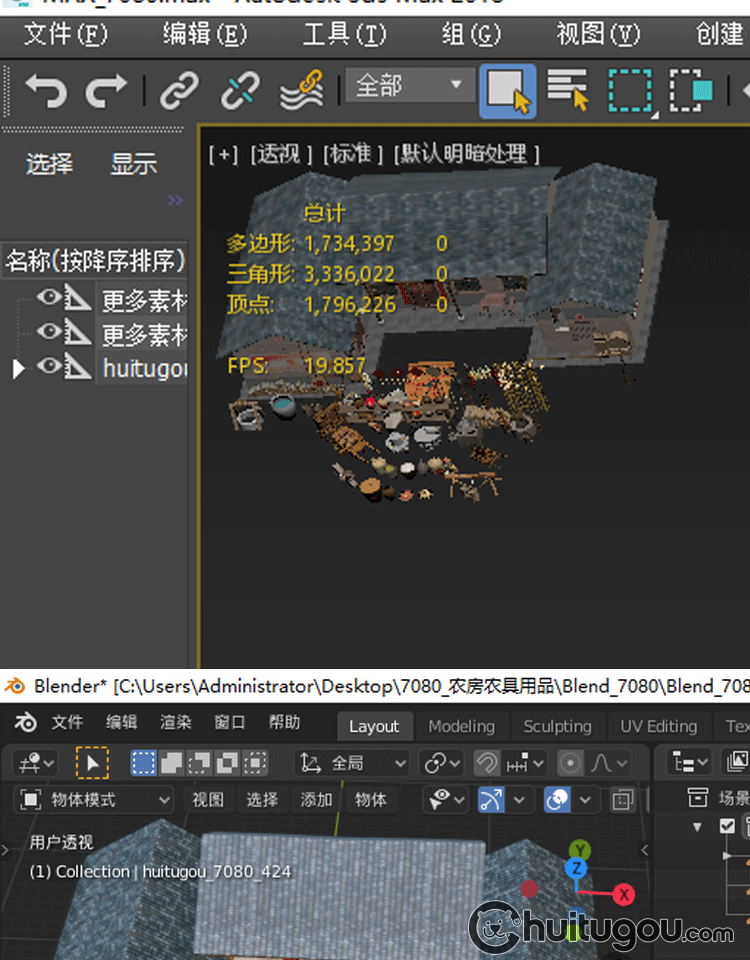Click the Unlink Selection broken-chain tool
This screenshot has width=750, height=960.
(240, 91)
